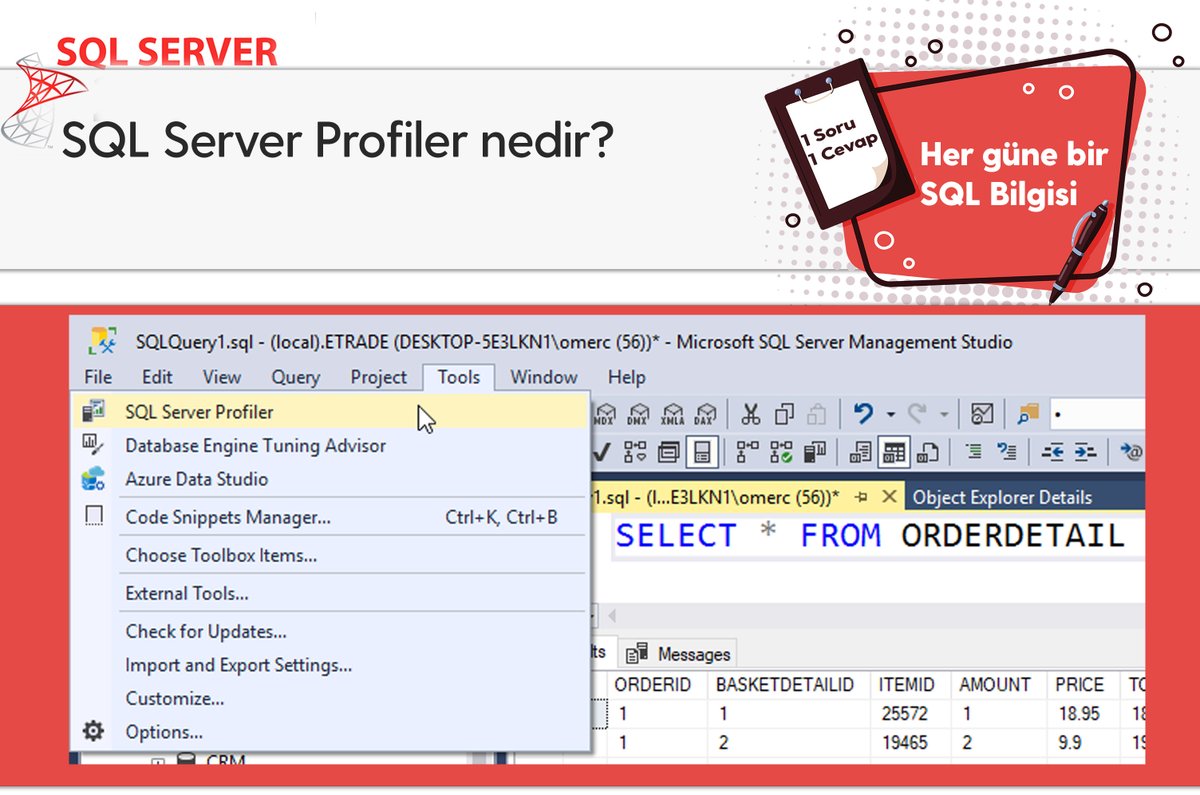The image size is (1200, 795).
Task: Specify values for template parameters icon
Action: [1131, 453]
